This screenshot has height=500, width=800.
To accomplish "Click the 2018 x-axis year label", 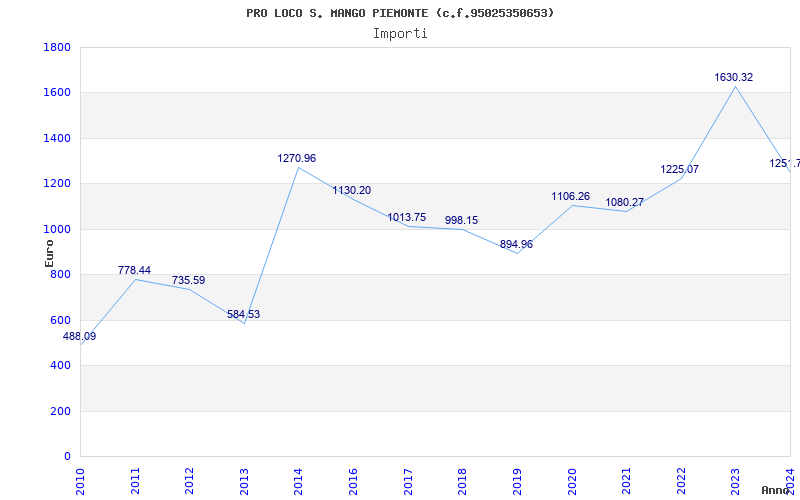I will pyautogui.click(x=462, y=482).
